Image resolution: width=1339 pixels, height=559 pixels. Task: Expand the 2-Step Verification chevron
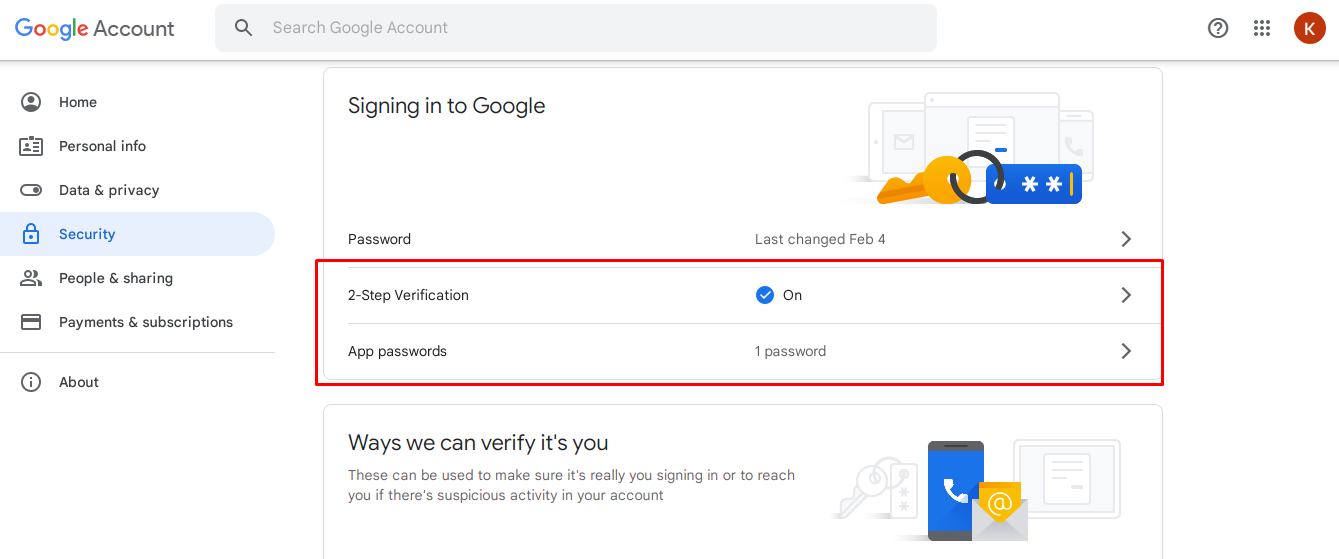[x=1126, y=295]
